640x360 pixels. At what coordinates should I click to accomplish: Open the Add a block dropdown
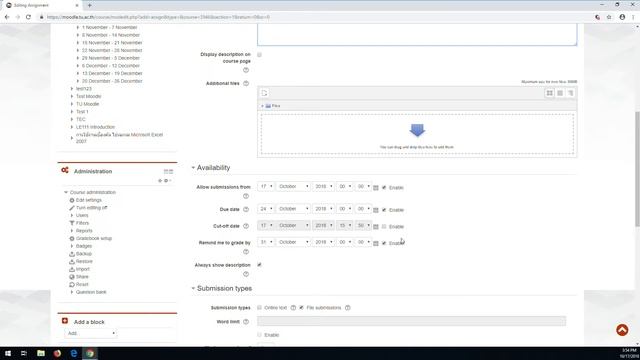(x=90, y=333)
